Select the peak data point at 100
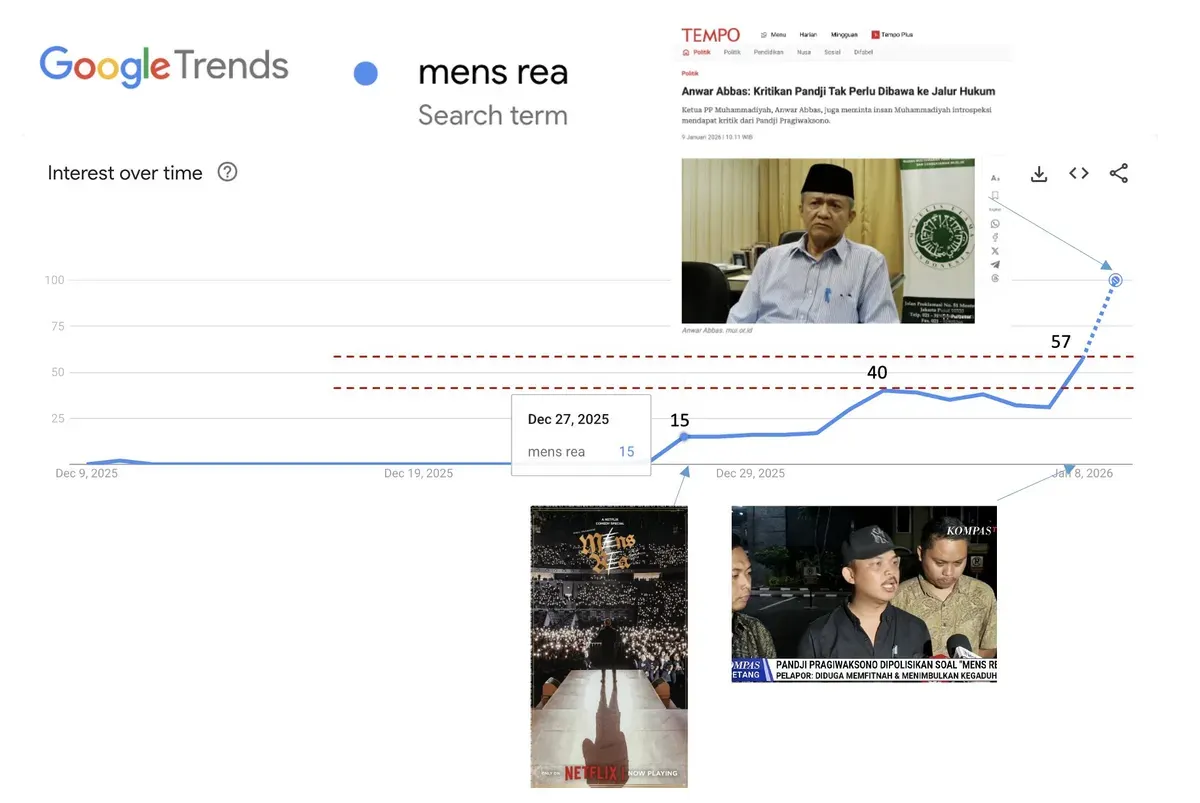1200x803 pixels. tap(1115, 280)
